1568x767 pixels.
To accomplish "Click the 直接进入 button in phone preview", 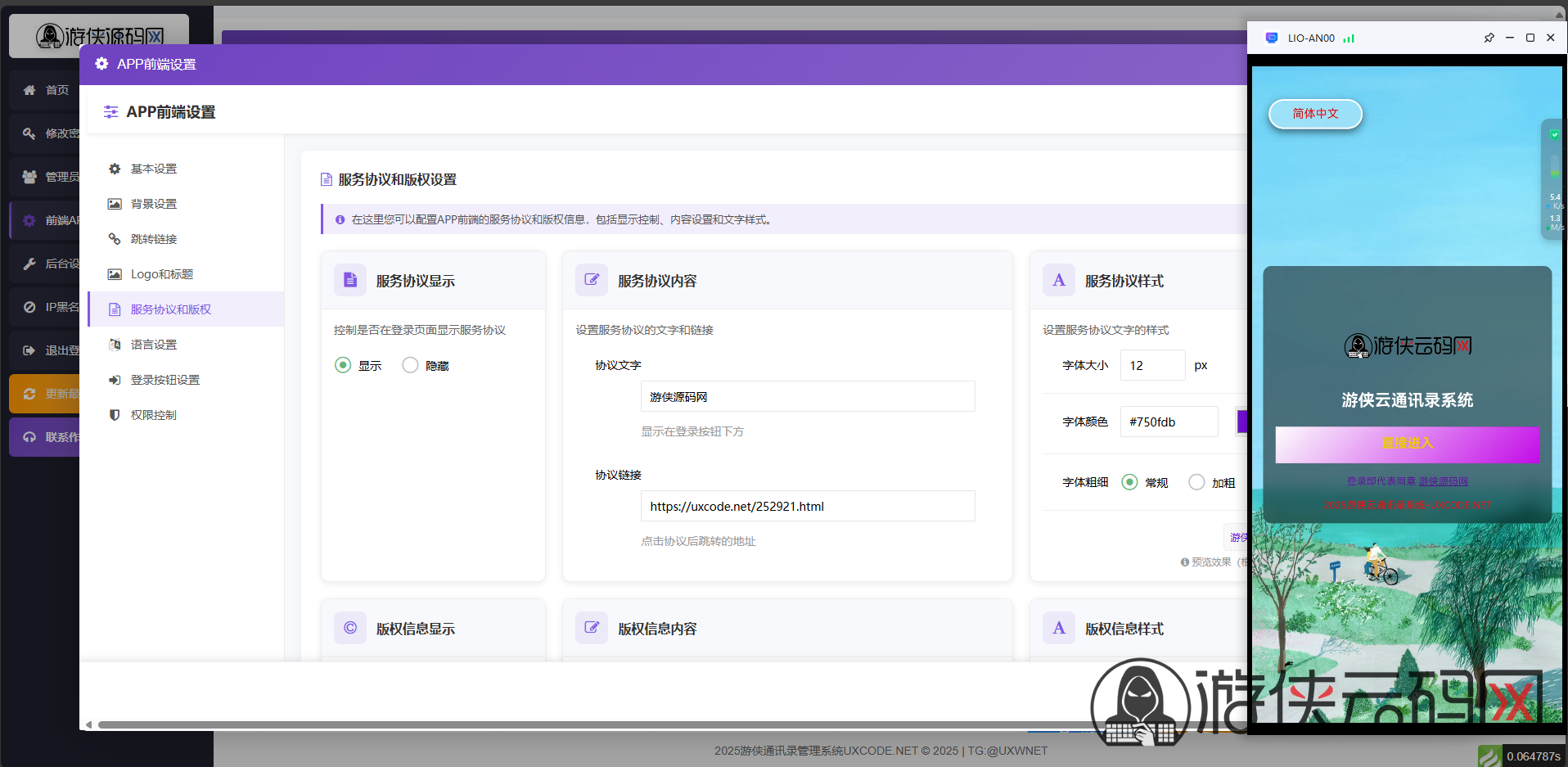I will point(1407,444).
